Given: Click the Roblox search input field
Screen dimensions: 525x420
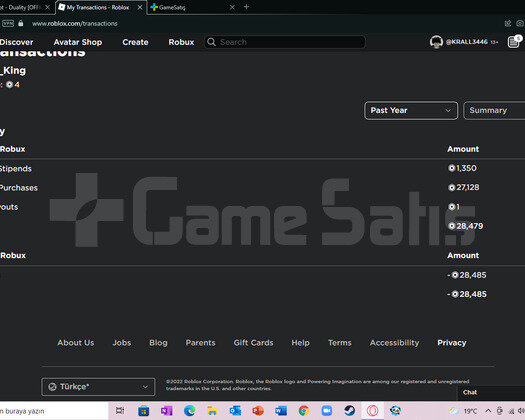Looking at the screenshot, I should (285, 42).
